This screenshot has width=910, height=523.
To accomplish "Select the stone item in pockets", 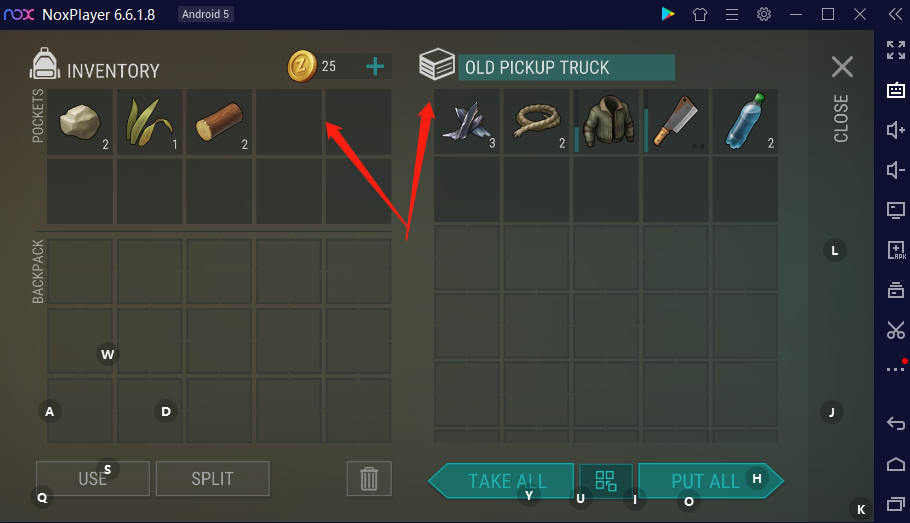I will pyautogui.click(x=80, y=122).
